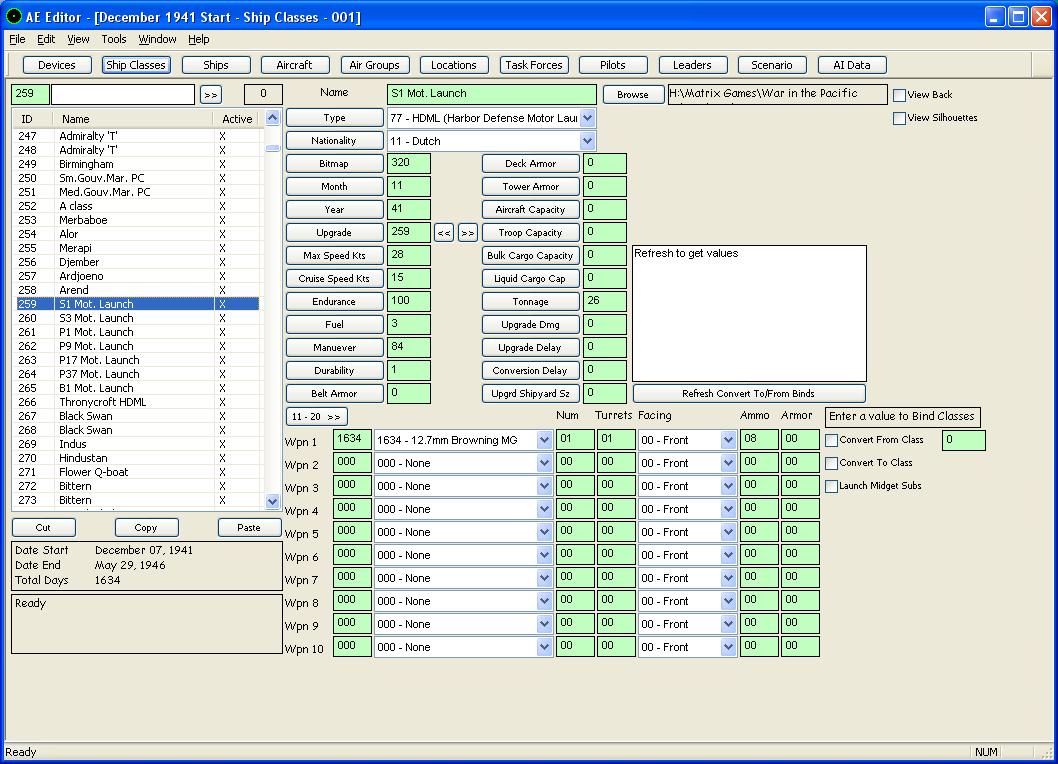Open the Help menu
The width and height of the screenshot is (1058, 764).
click(198, 39)
